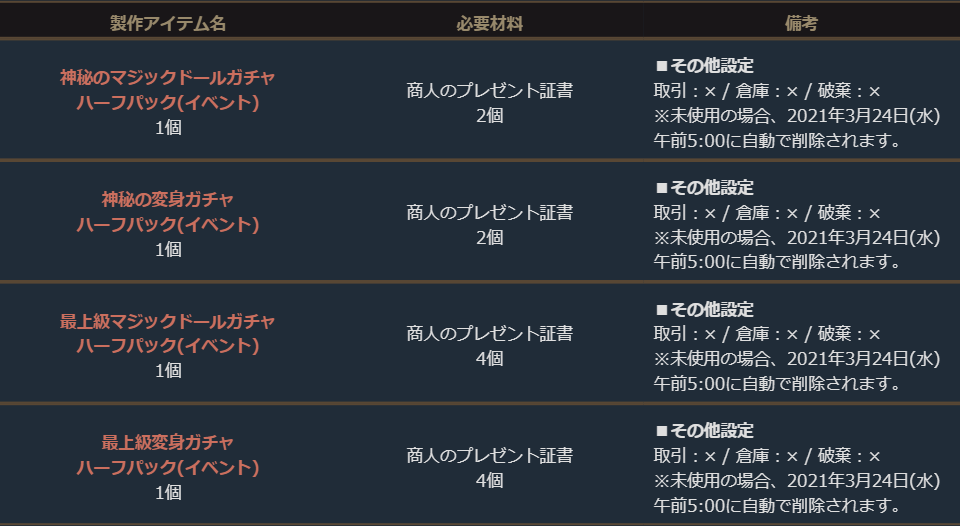Click the 取引/倉庫/破棄 settings line for 最上級マジックドールガチャ
The image size is (960, 526).
pyautogui.click(x=767, y=334)
